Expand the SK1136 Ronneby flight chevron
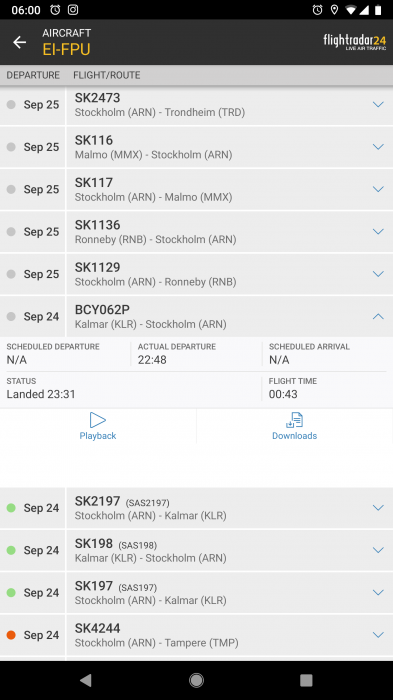The width and height of the screenshot is (393, 700). click(x=378, y=232)
